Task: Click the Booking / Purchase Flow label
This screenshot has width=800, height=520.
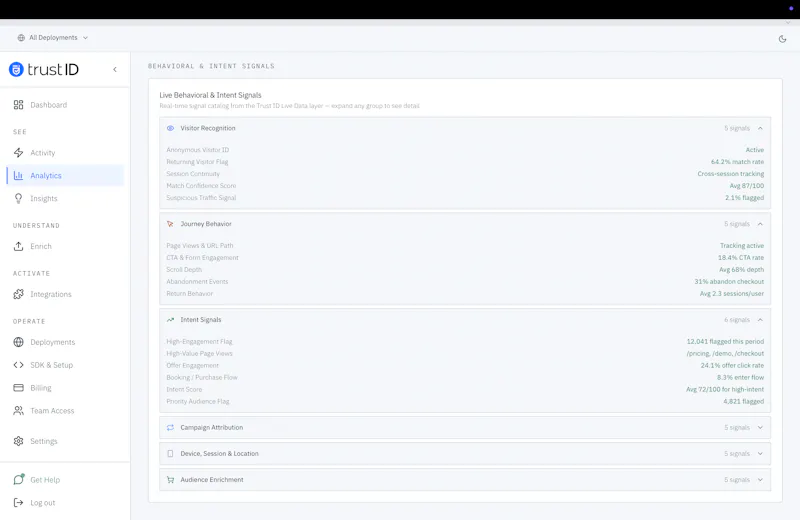Action: (x=202, y=378)
